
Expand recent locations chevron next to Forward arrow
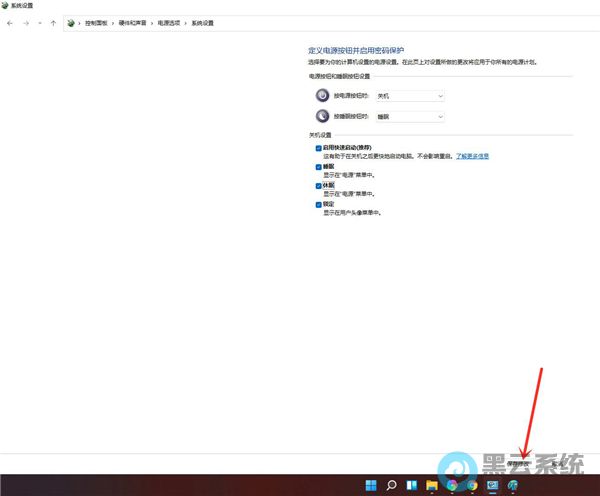39,22
